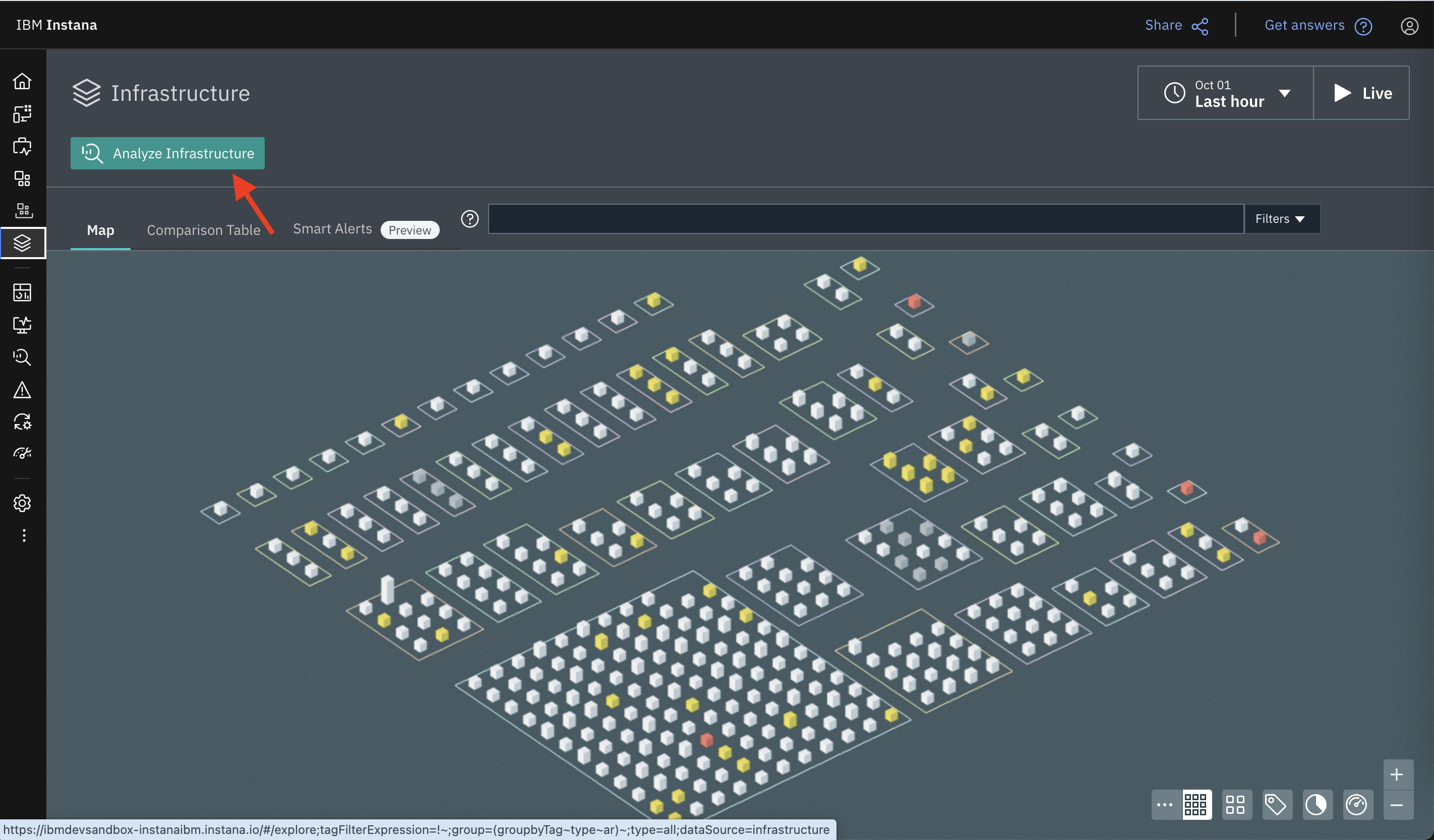Click the Analyze Infrastructure button
1434x840 pixels.
[167, 153]
